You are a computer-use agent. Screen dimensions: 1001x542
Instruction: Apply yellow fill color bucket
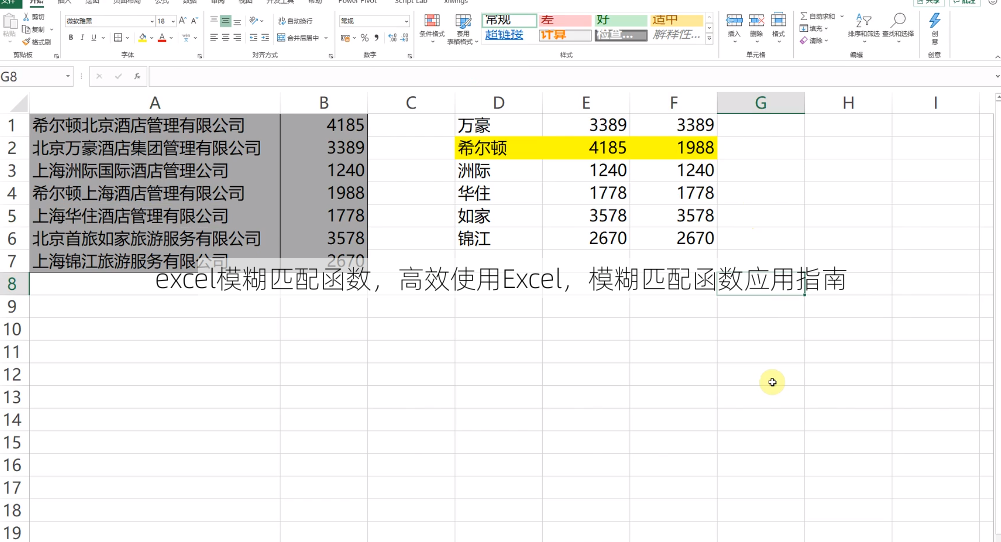pos(142,38)
